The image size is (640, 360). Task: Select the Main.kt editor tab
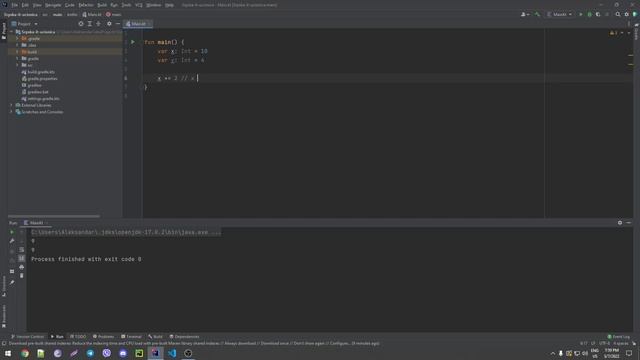pos(138,24)
